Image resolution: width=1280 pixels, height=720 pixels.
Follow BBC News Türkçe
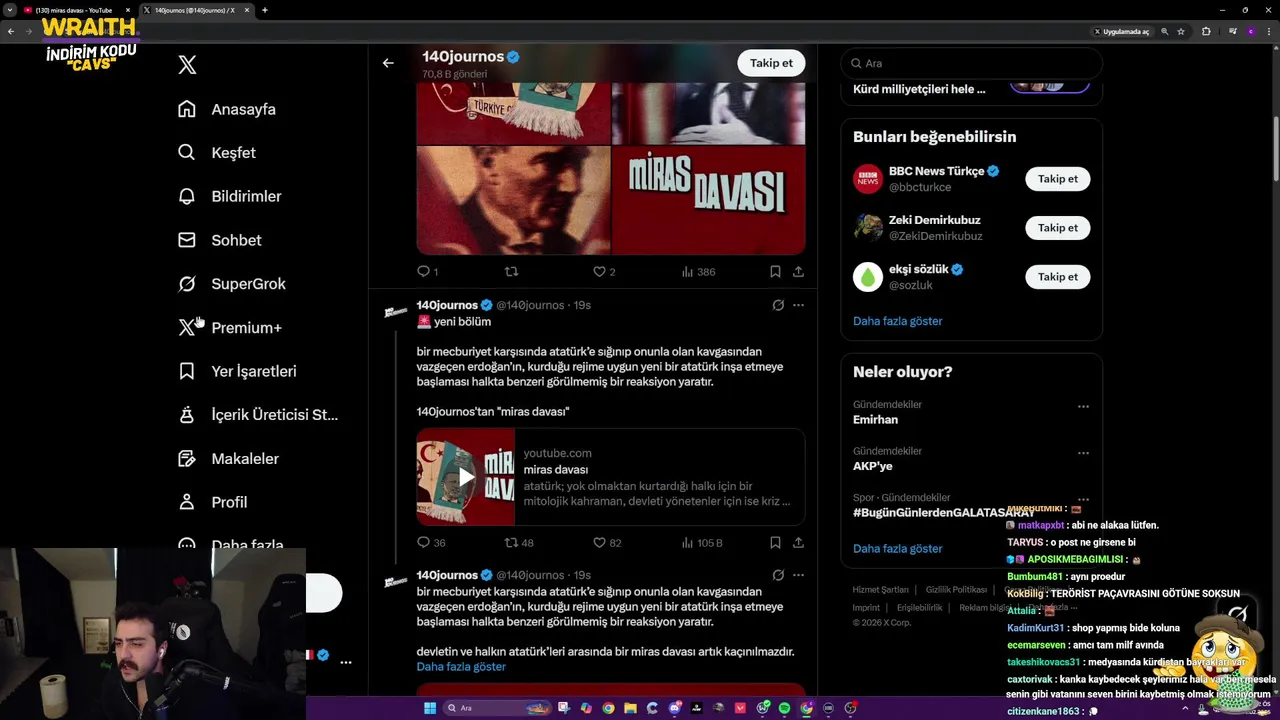coord(1057,179)
